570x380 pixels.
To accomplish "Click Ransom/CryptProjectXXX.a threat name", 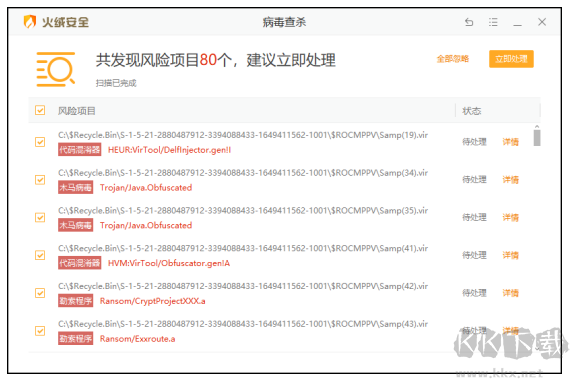I will point(153,301).
